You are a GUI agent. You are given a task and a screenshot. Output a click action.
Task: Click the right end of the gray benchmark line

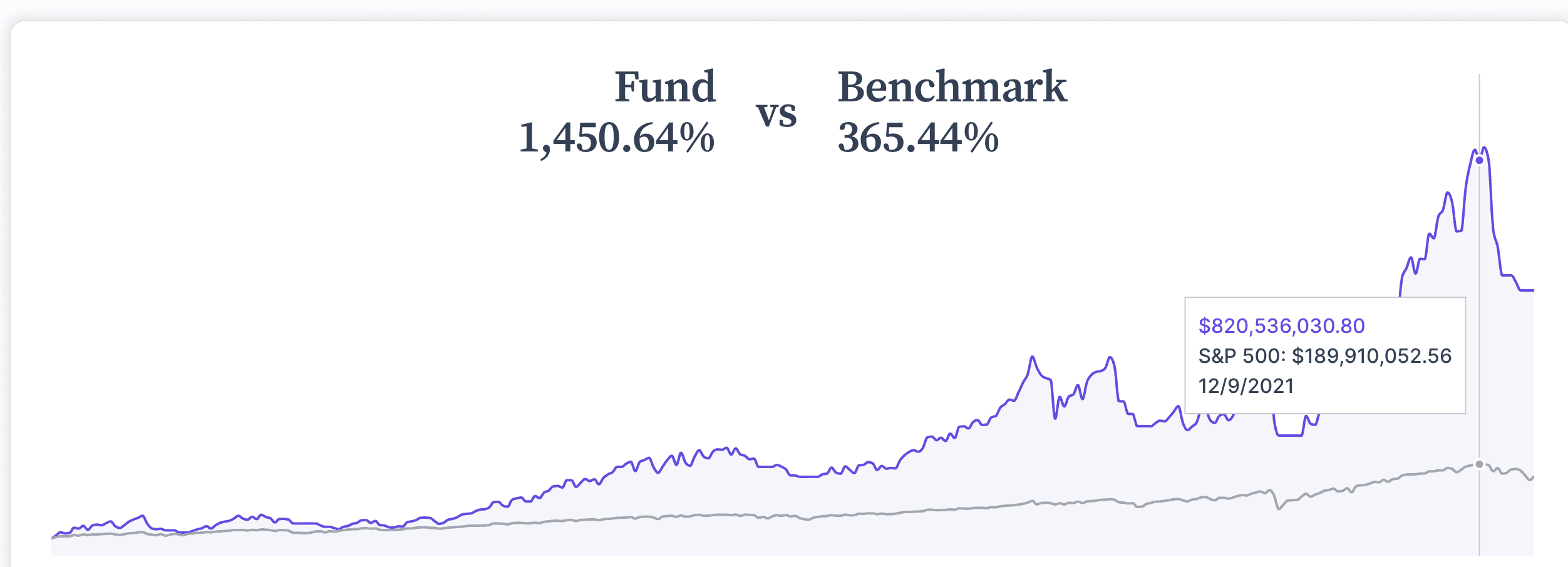point(1532,479)
